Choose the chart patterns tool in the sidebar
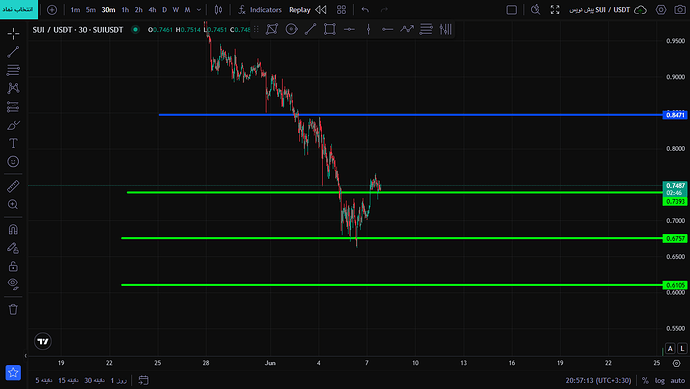 [13, 88]
